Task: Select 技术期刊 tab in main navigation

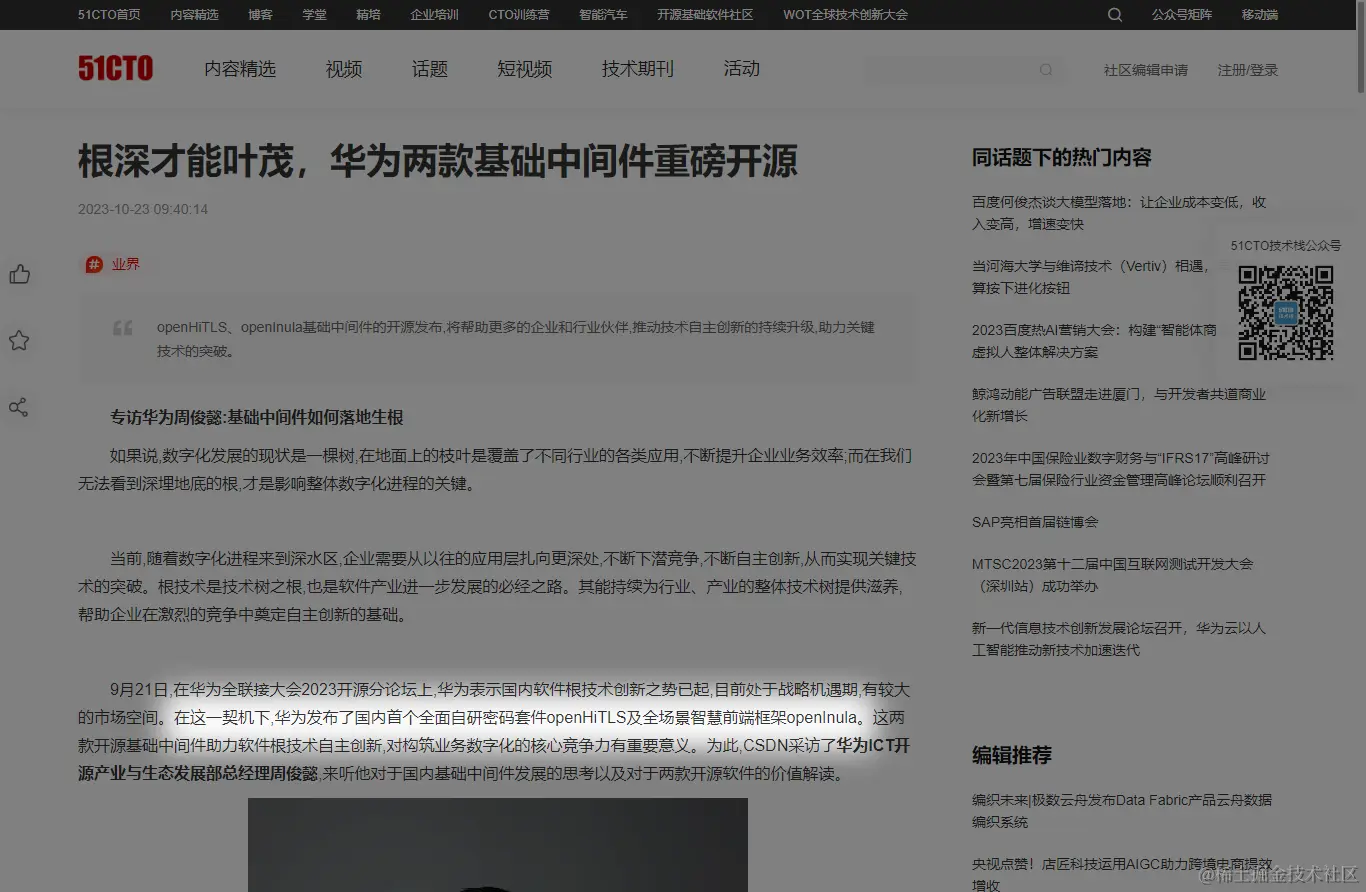Action: pyautogui.click(x=638, y=69)
